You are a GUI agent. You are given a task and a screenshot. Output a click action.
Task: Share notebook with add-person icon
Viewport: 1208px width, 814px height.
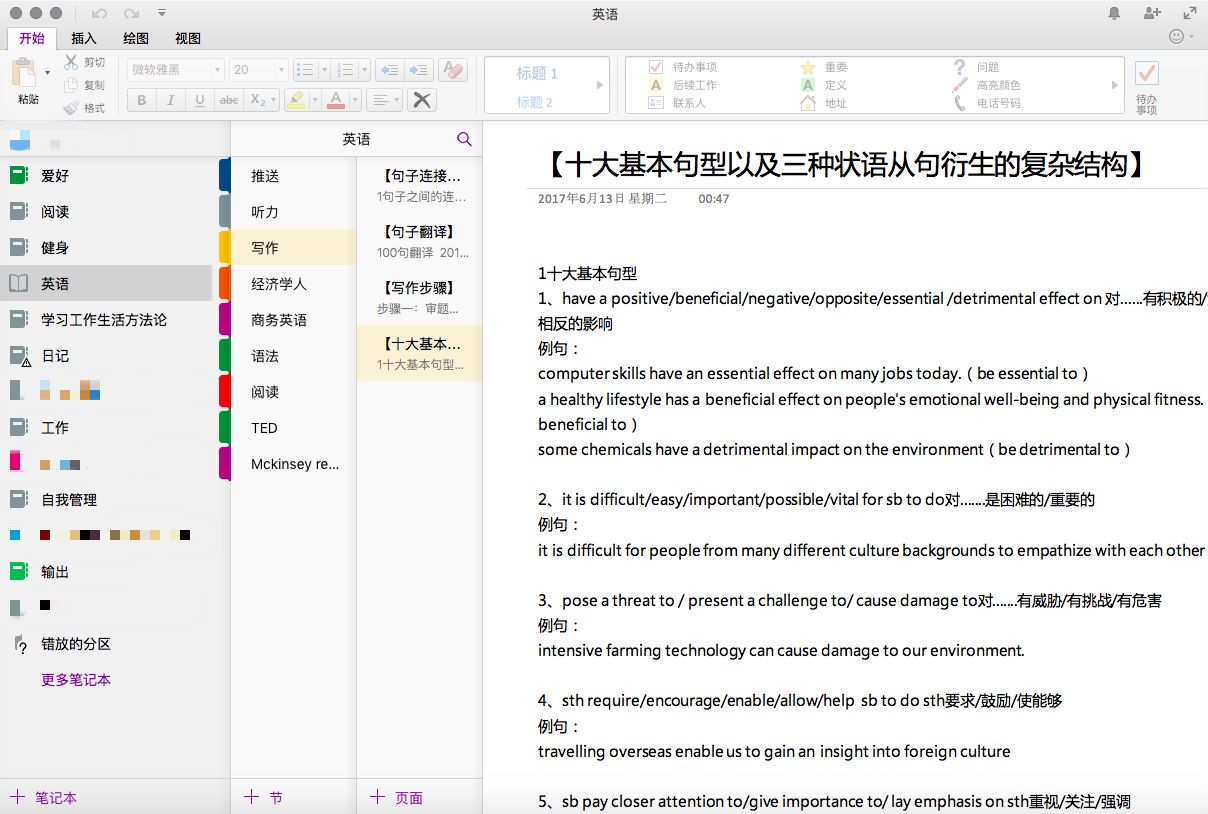pyautogui.click(x=1153, y=14)
